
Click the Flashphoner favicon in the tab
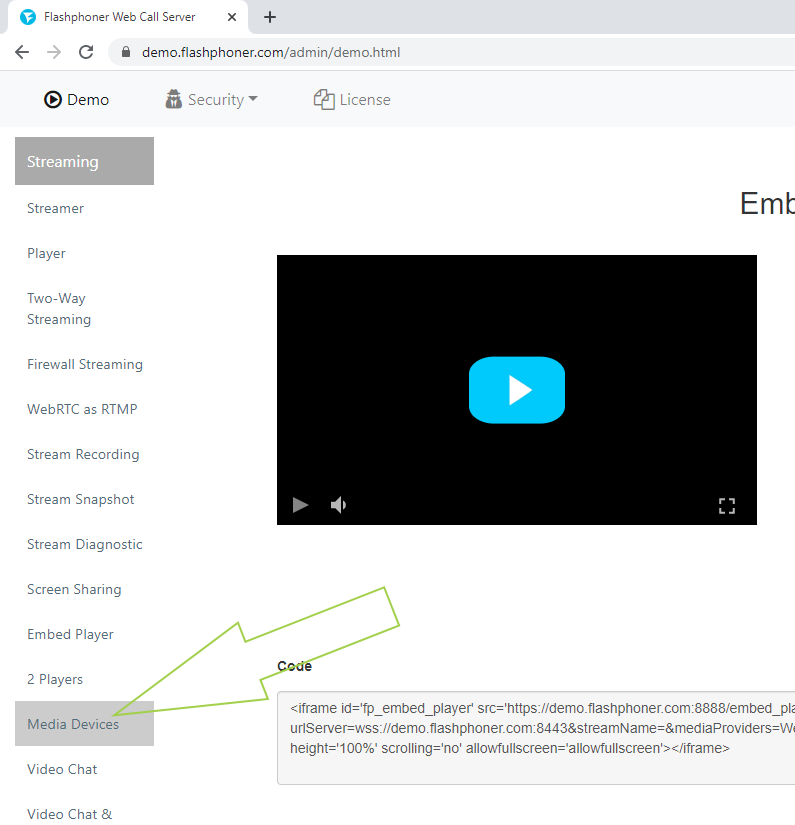28,17
